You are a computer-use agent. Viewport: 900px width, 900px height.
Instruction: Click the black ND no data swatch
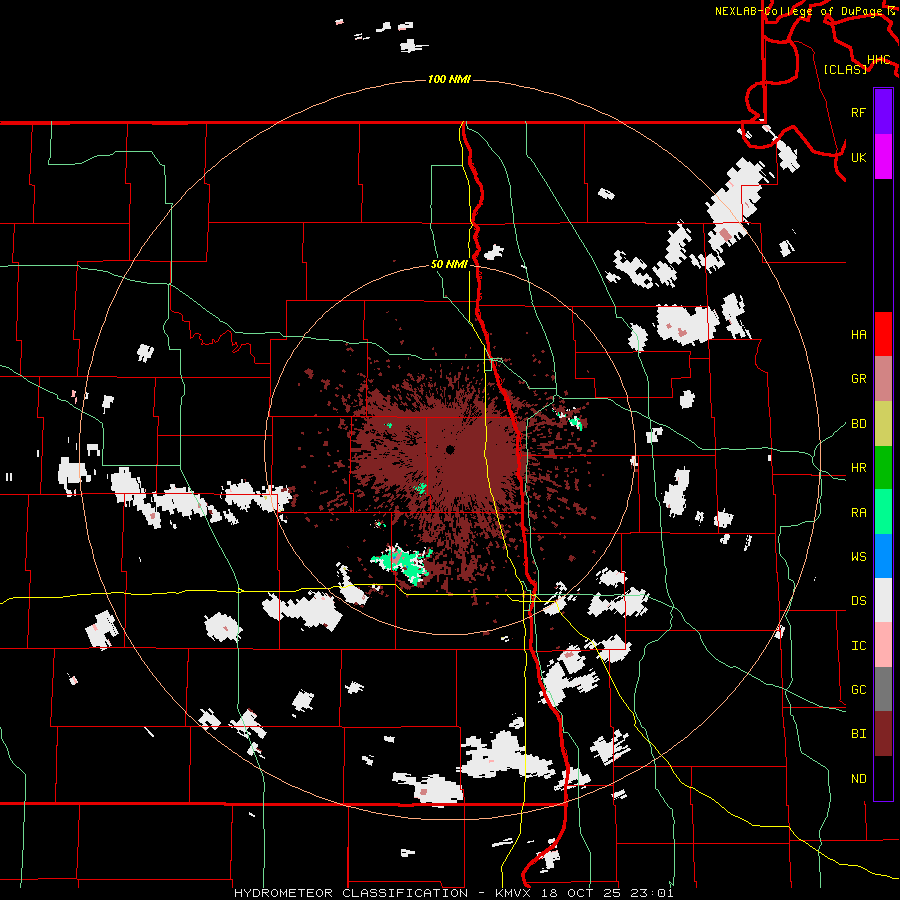click(883, 778)
